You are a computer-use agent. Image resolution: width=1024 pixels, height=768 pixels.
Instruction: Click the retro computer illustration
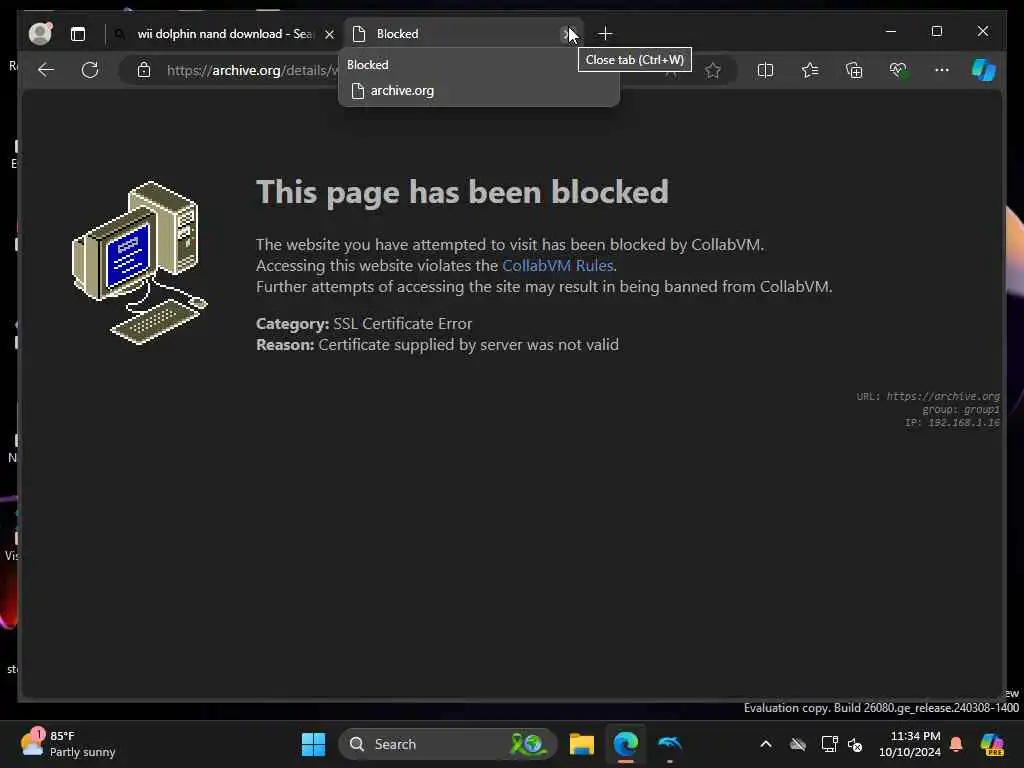(x=139, y=263)
